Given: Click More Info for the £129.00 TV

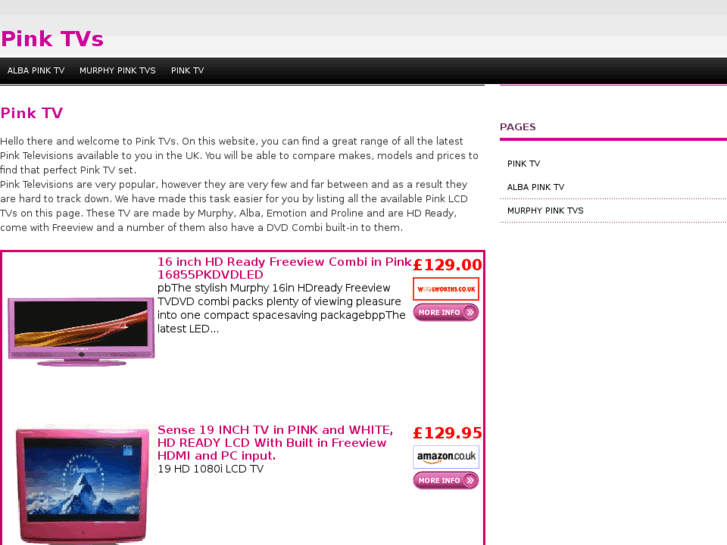Looking at the screenshot, I should (x=446, y=312).
